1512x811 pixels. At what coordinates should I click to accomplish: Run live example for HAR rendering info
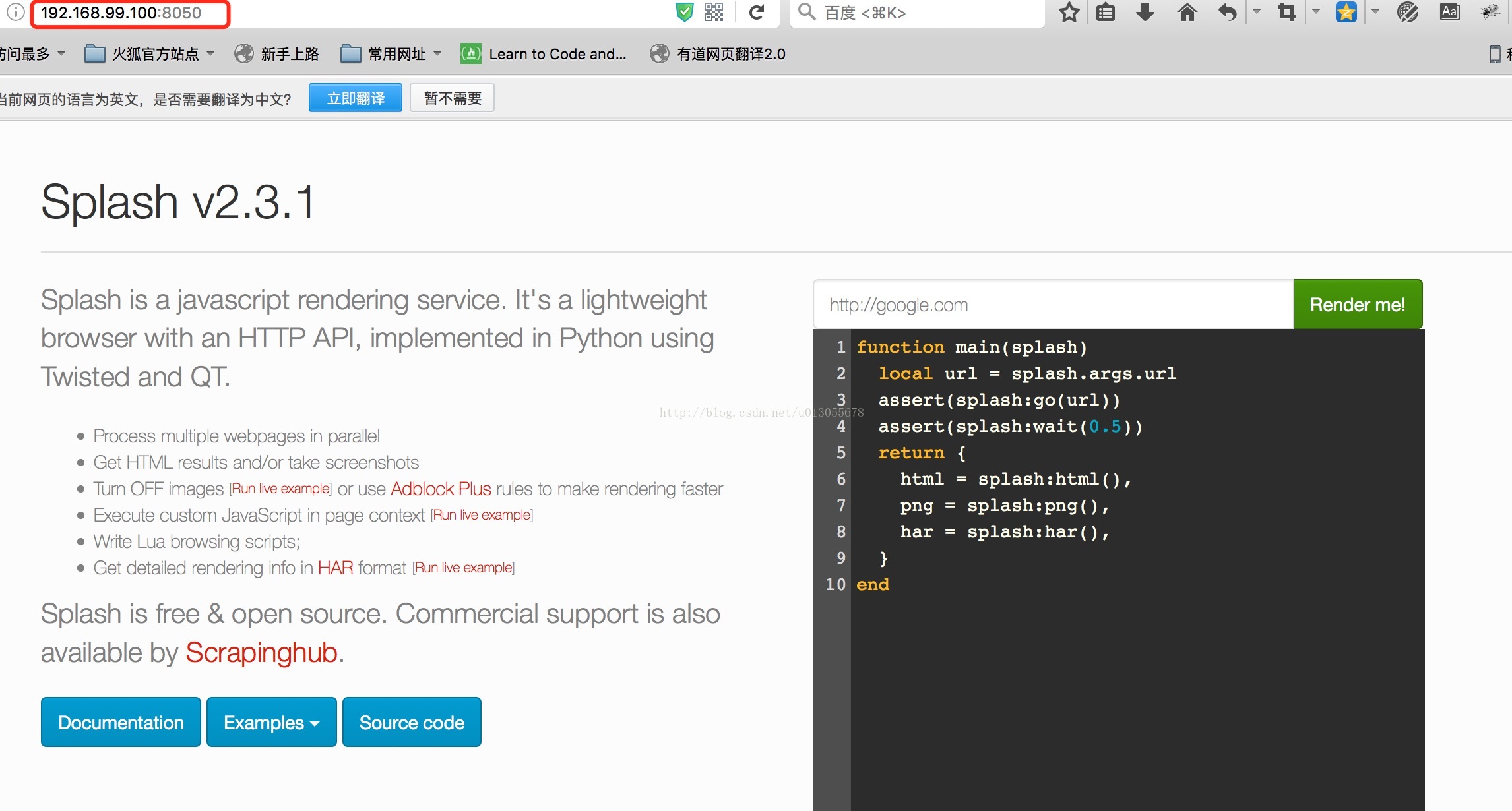(464, 568)
